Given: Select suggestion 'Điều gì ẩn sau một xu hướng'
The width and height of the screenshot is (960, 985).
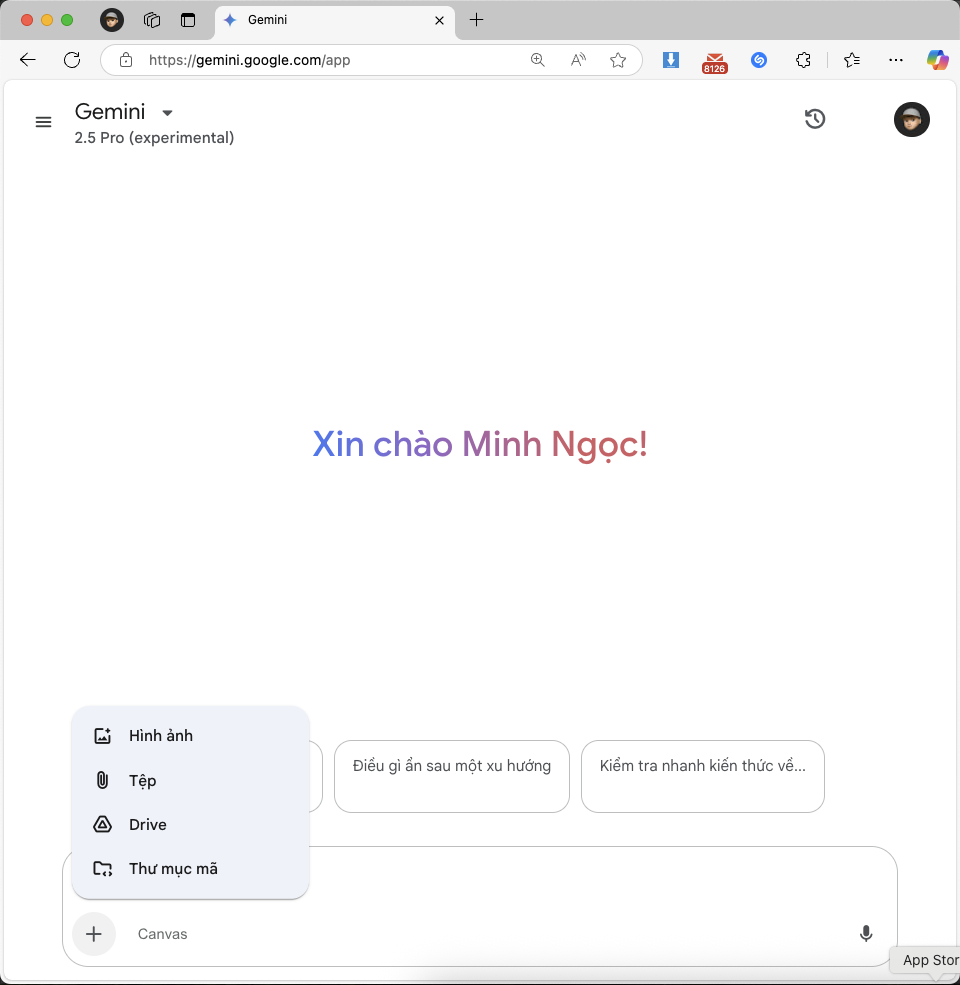Looking at the screenshot, I should 452,776.
